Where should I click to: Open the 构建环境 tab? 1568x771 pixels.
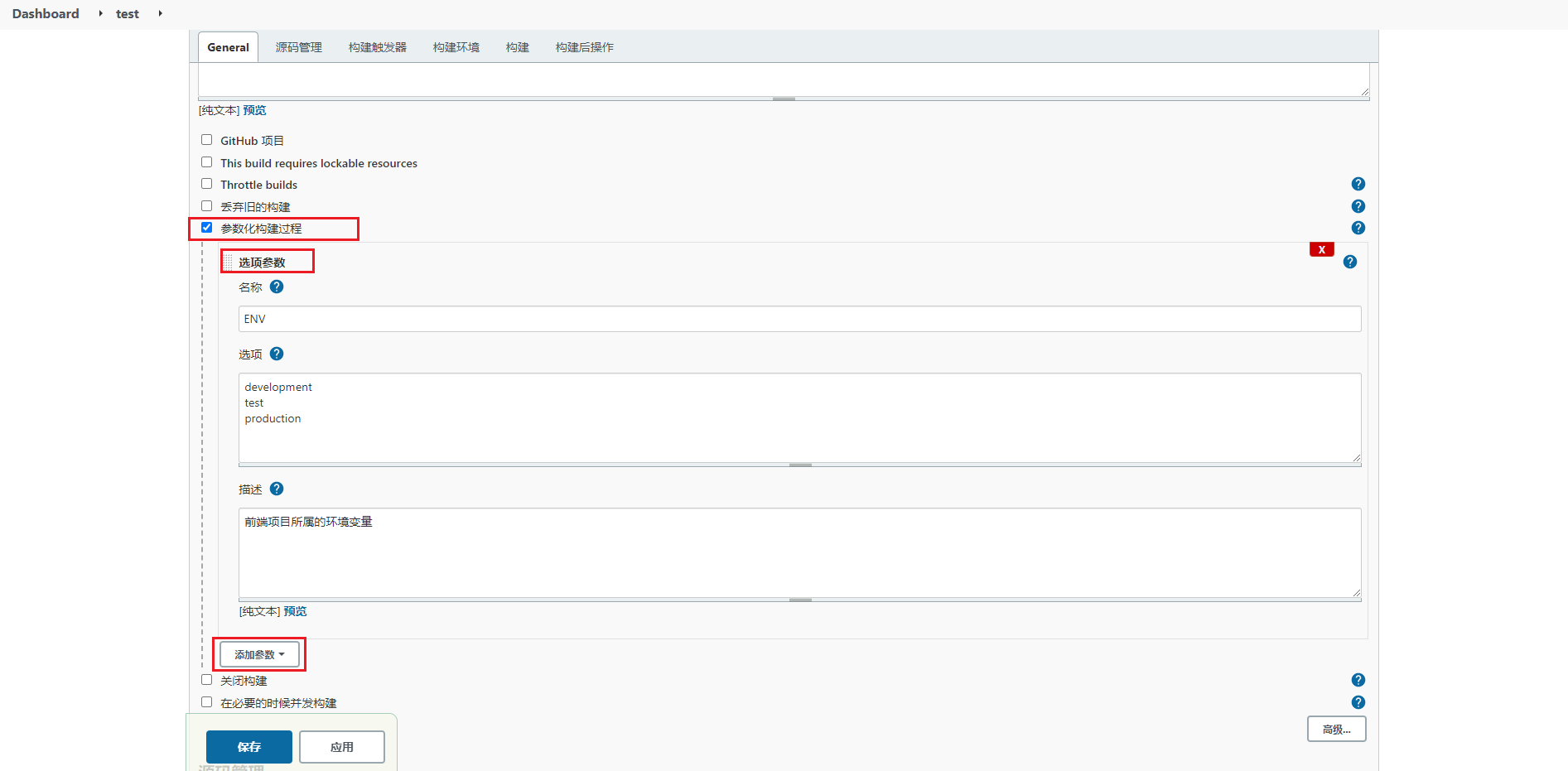(456, 47)
